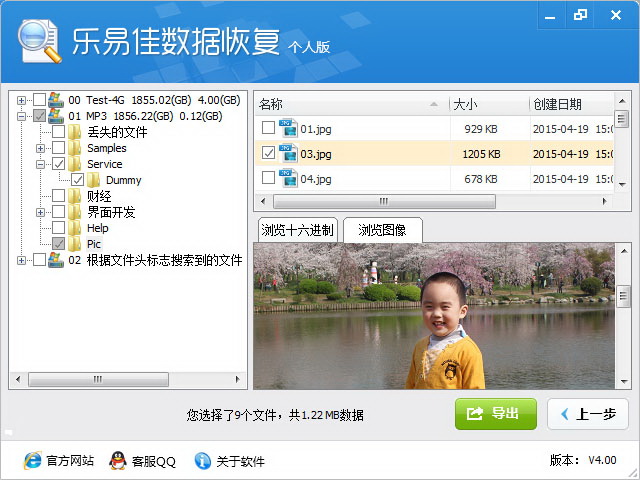Click the info icon beside 关于软件

click(202, 461)
